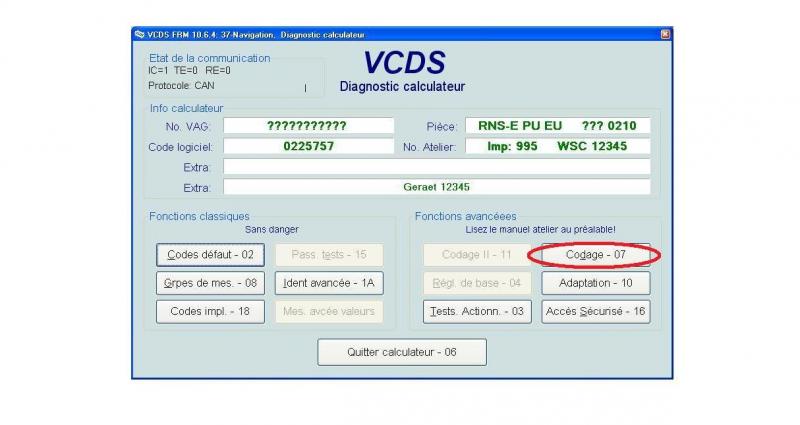Click the Mes. avcée valeurs button
This screenshot has height=425, width=800.
(x=329, y=312)
